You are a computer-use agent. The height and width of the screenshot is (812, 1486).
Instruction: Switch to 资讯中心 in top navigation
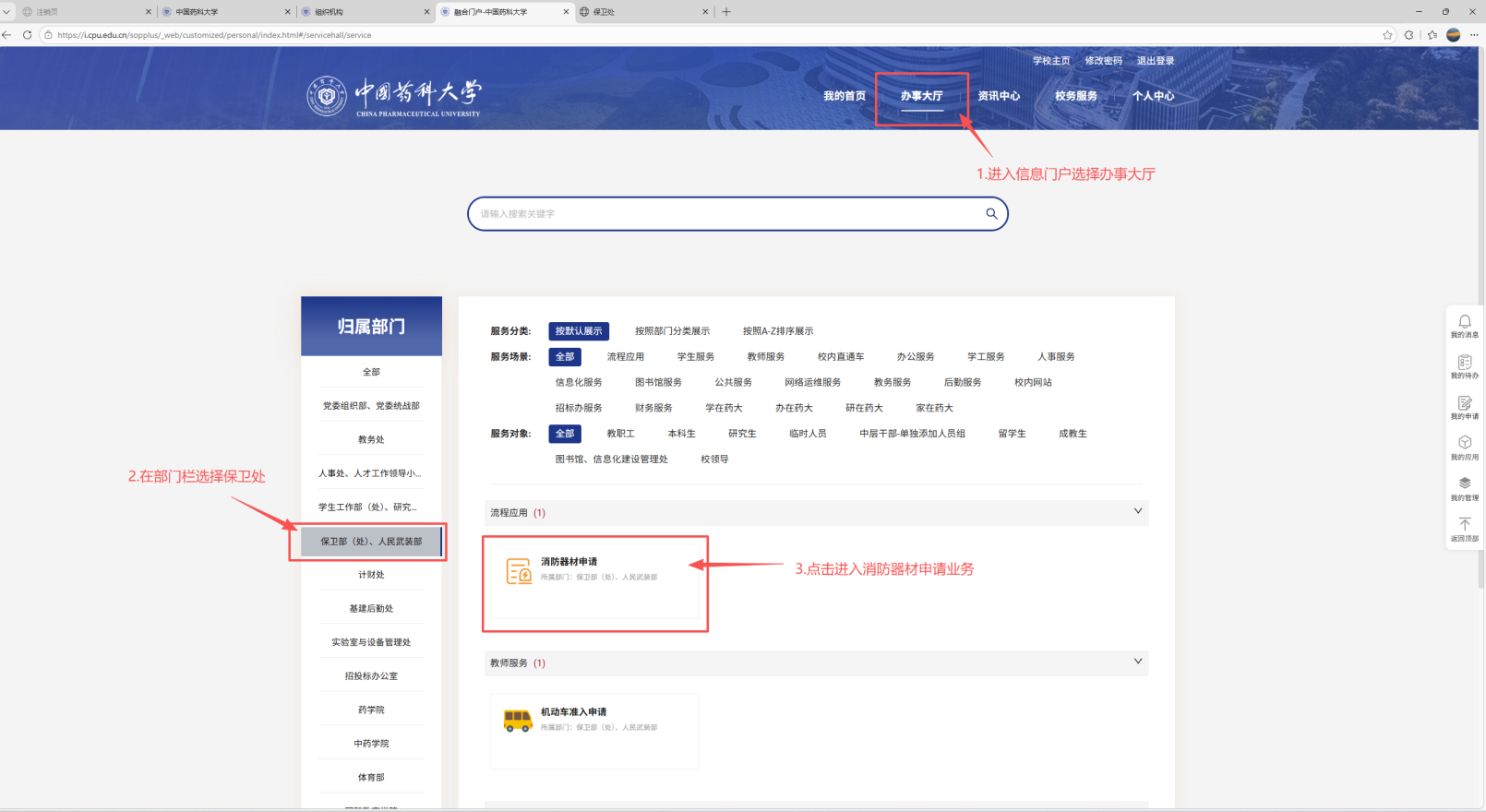(999, 96)
